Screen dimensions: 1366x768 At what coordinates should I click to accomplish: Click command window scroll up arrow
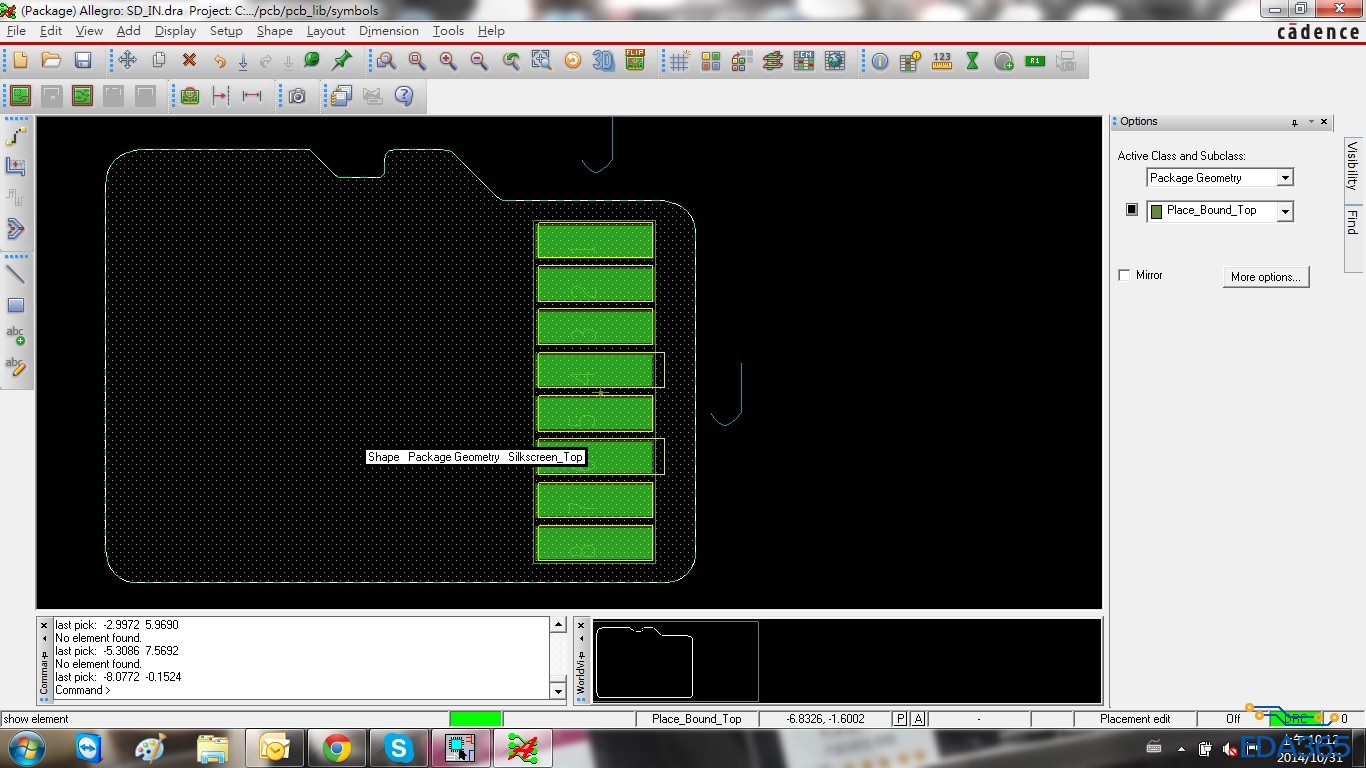[x=558, y=625]
